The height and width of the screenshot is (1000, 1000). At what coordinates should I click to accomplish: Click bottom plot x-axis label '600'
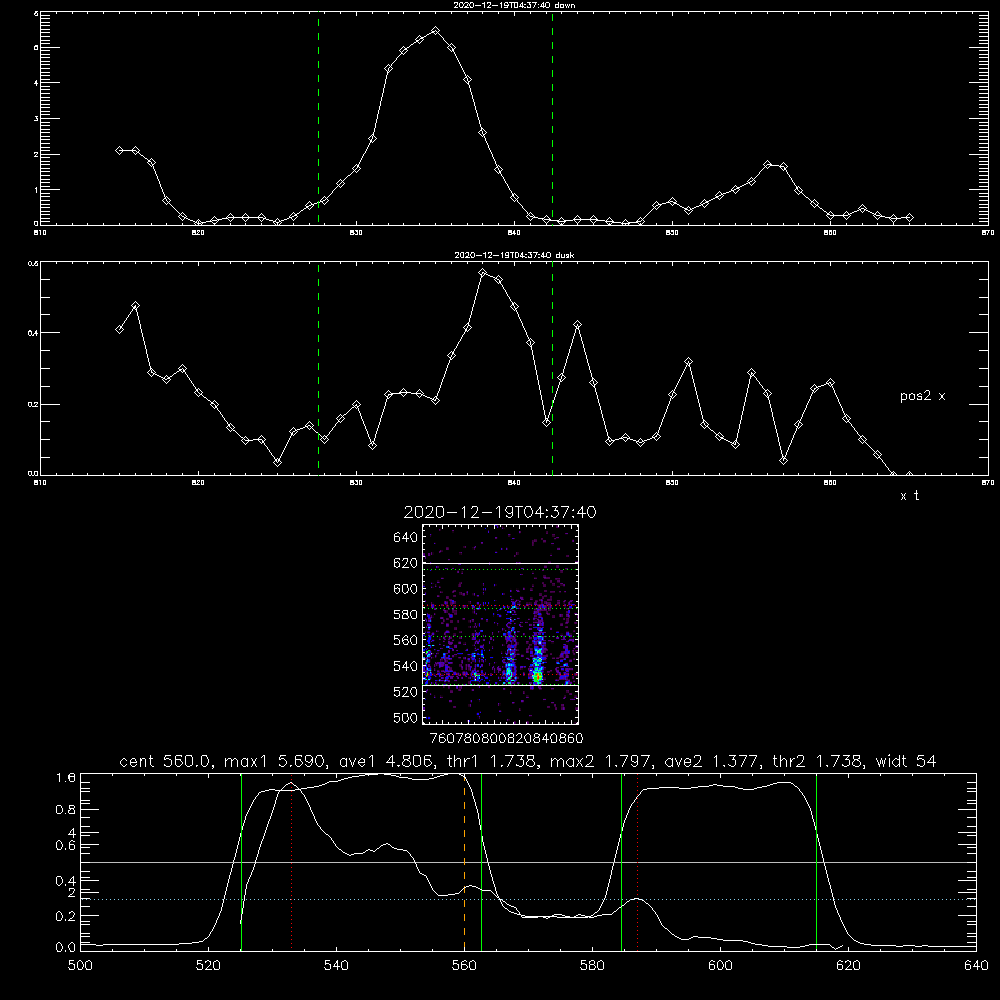720,966
